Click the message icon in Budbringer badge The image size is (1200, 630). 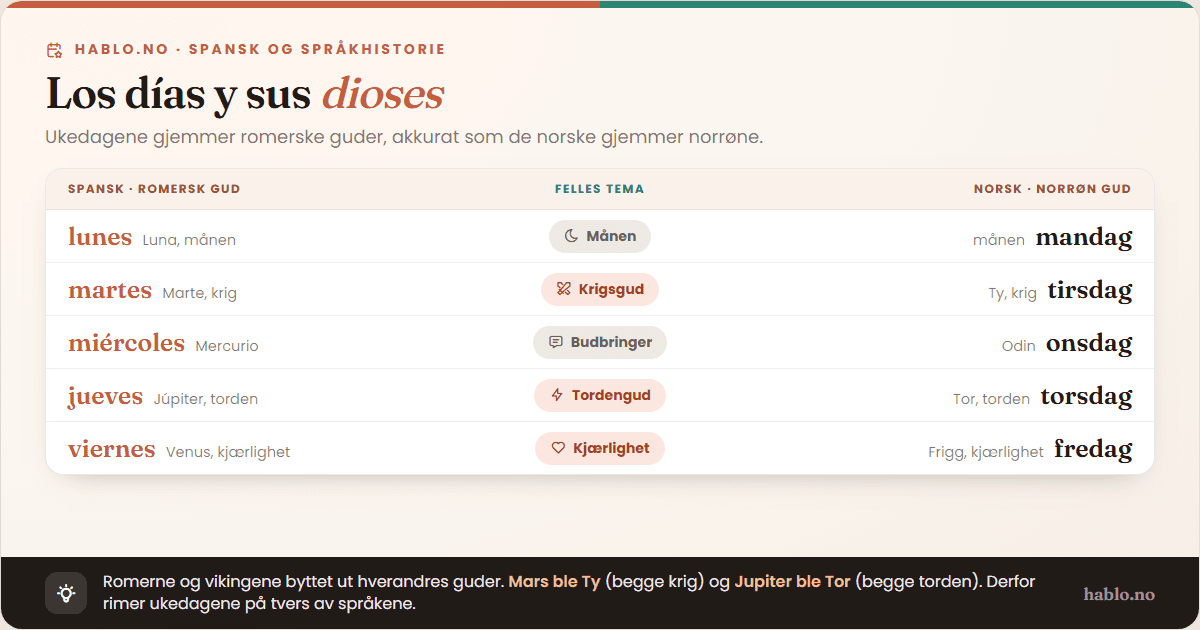[556, 342]
